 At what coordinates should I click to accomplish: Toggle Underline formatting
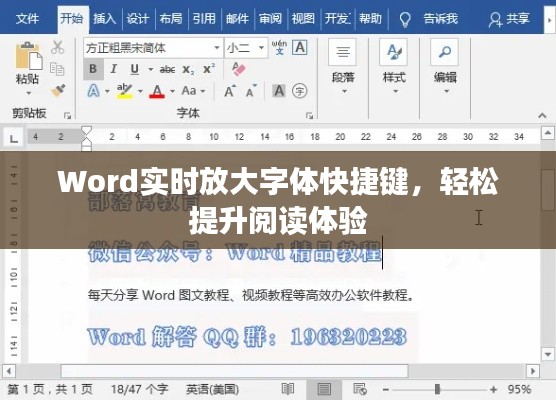[x=134, y=69]
